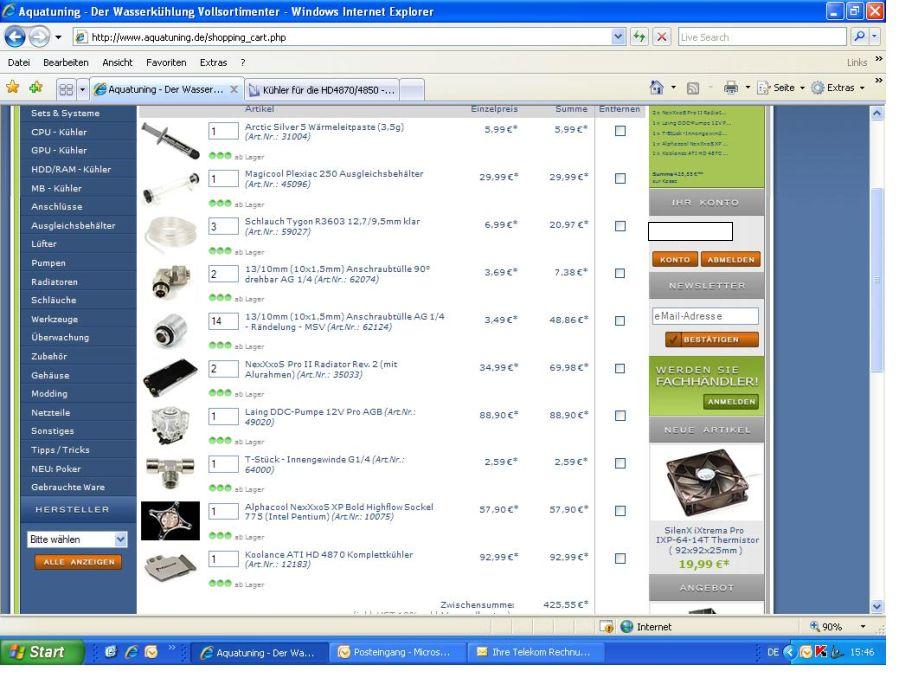900x678 pixels.
Task: Open the Print button dropdown arrow
Action: (x=747, y=88)
